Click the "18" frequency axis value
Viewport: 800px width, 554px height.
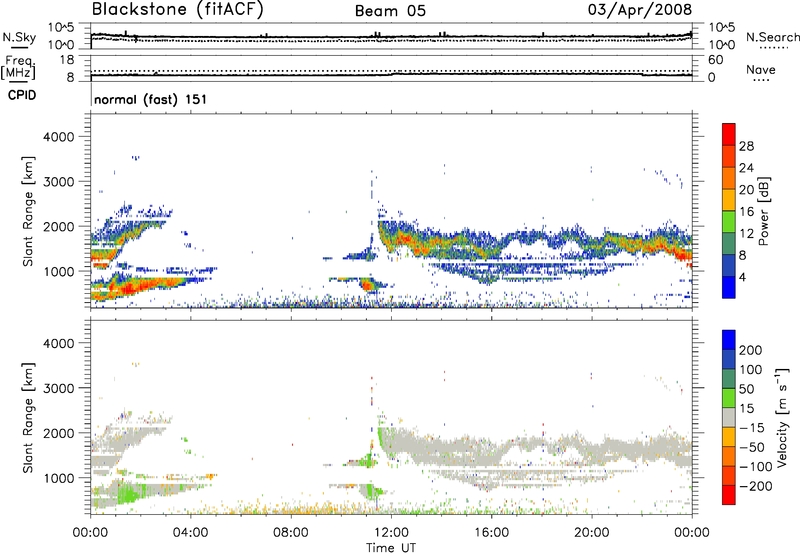67,60
